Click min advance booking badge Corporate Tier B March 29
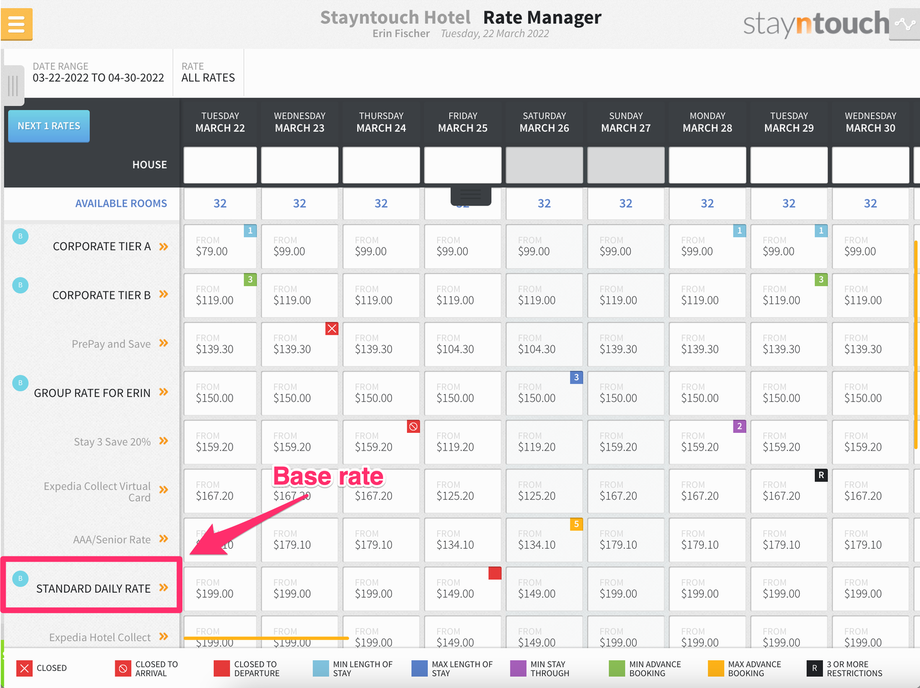This screenshot has height=688, width=920. (821, 280)
